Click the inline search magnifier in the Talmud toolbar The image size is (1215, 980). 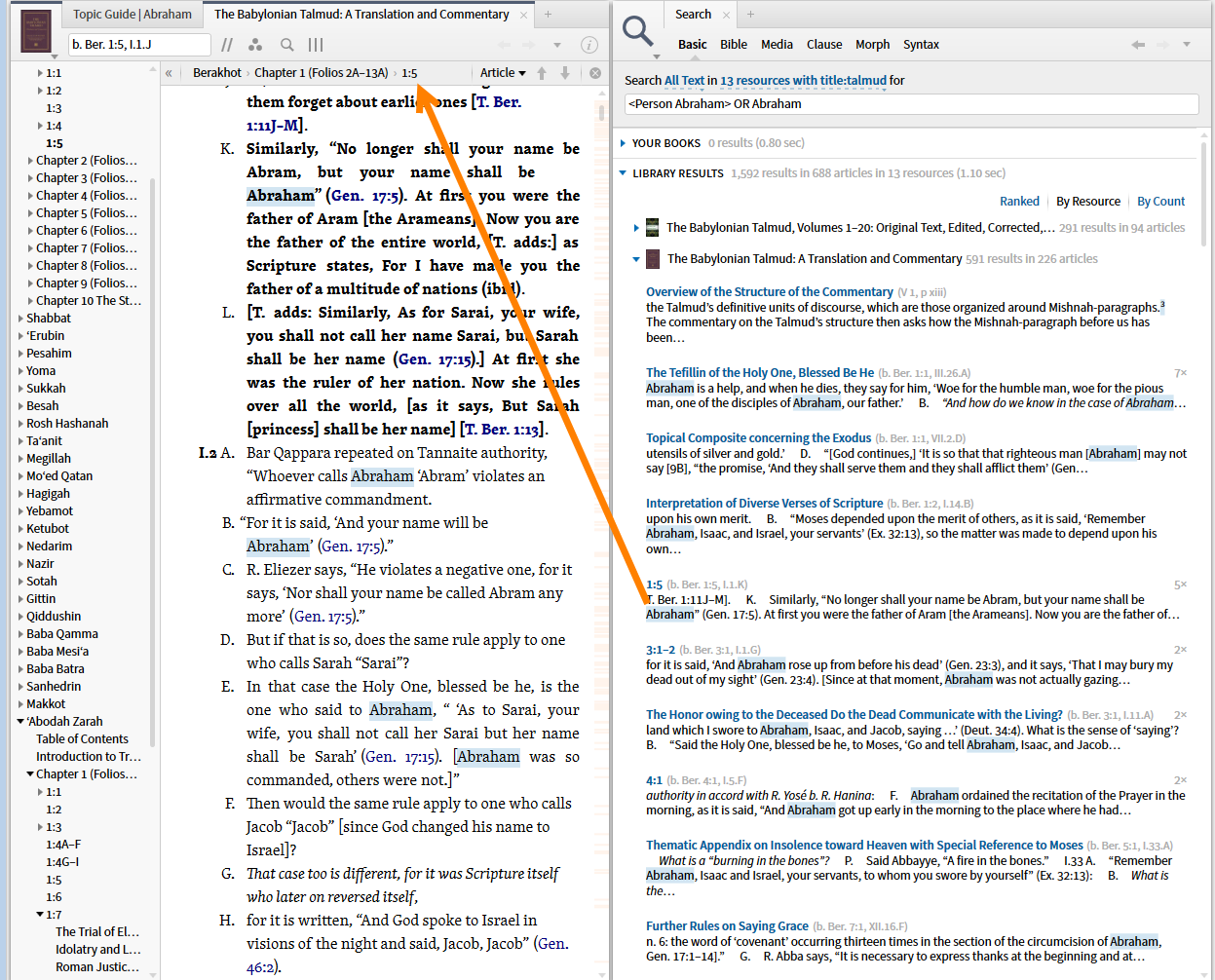286,45
